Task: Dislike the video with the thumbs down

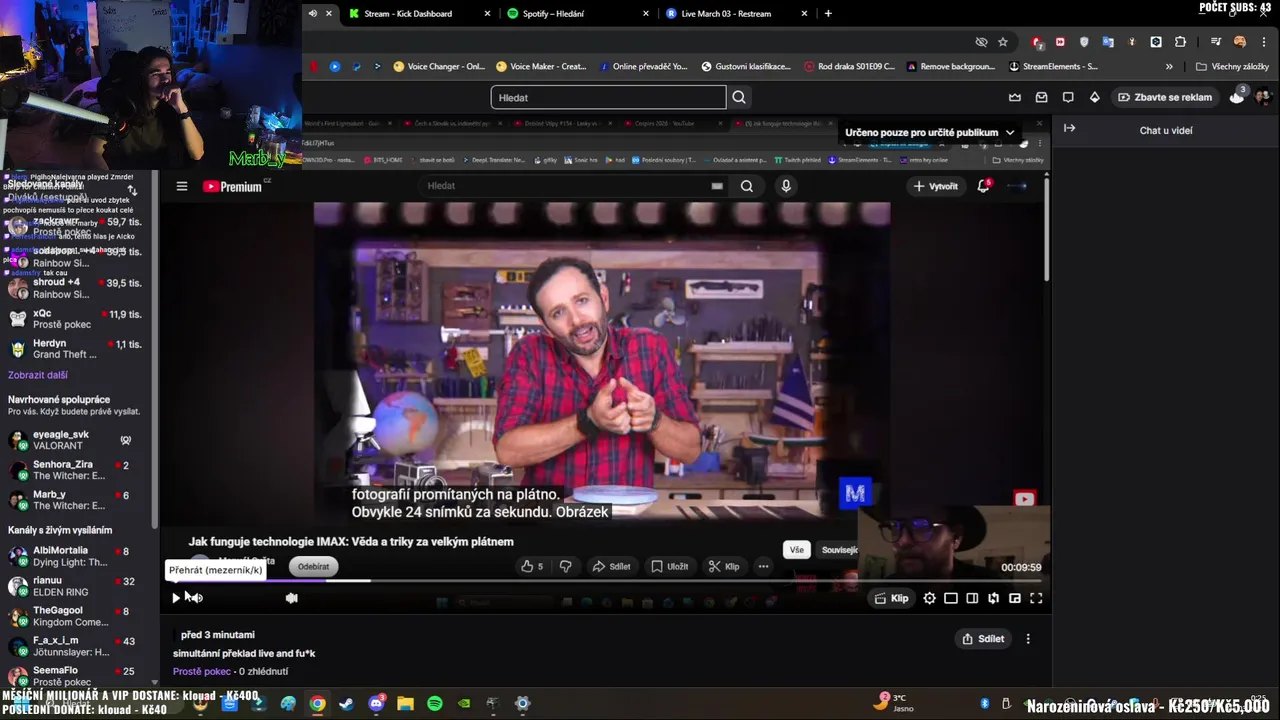Action: click(565, 566)
